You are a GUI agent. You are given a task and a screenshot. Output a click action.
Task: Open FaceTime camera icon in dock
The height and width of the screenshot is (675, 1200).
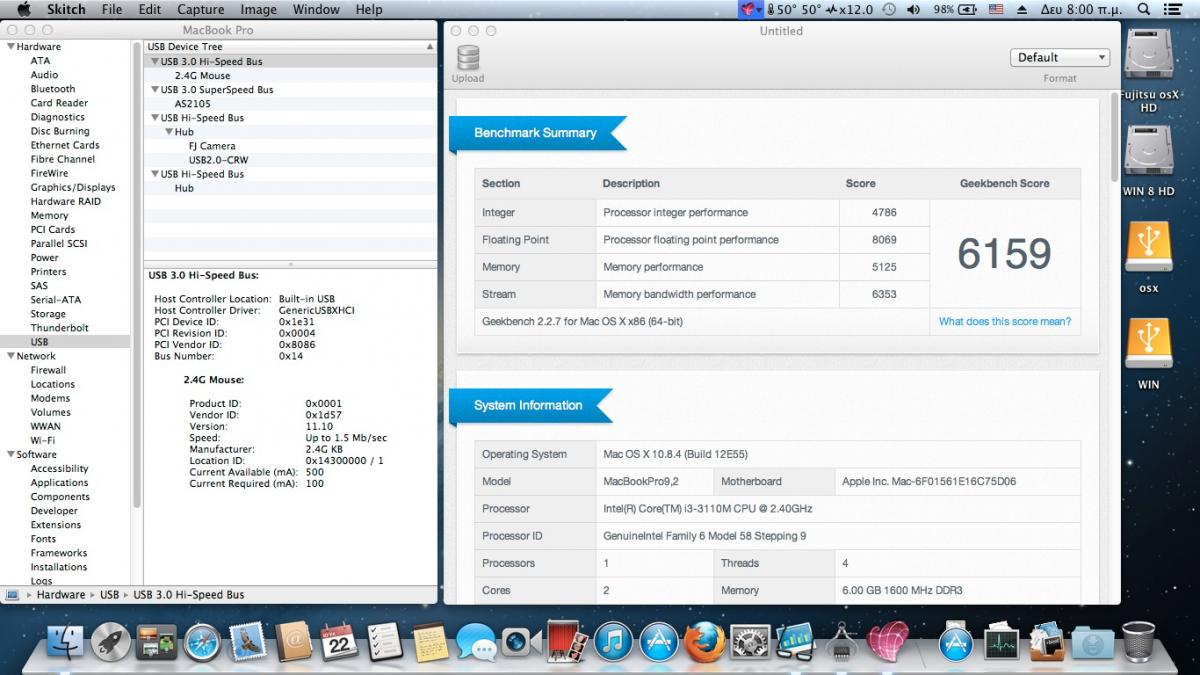click(522, 641)
